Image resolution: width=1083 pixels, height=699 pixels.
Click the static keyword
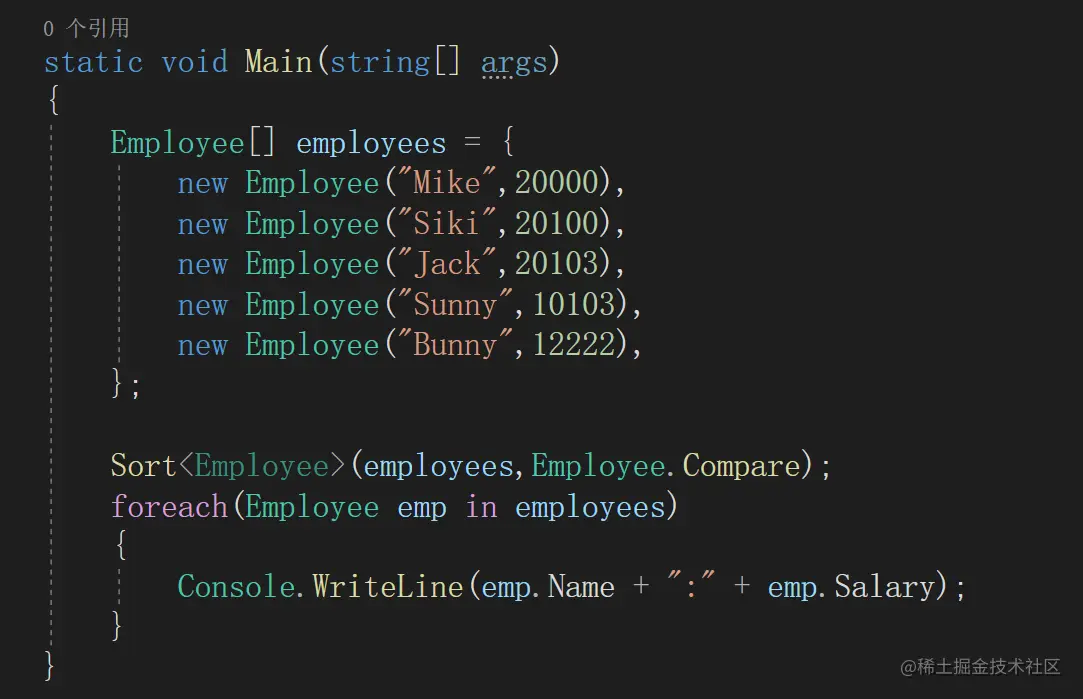coord(94,61)
